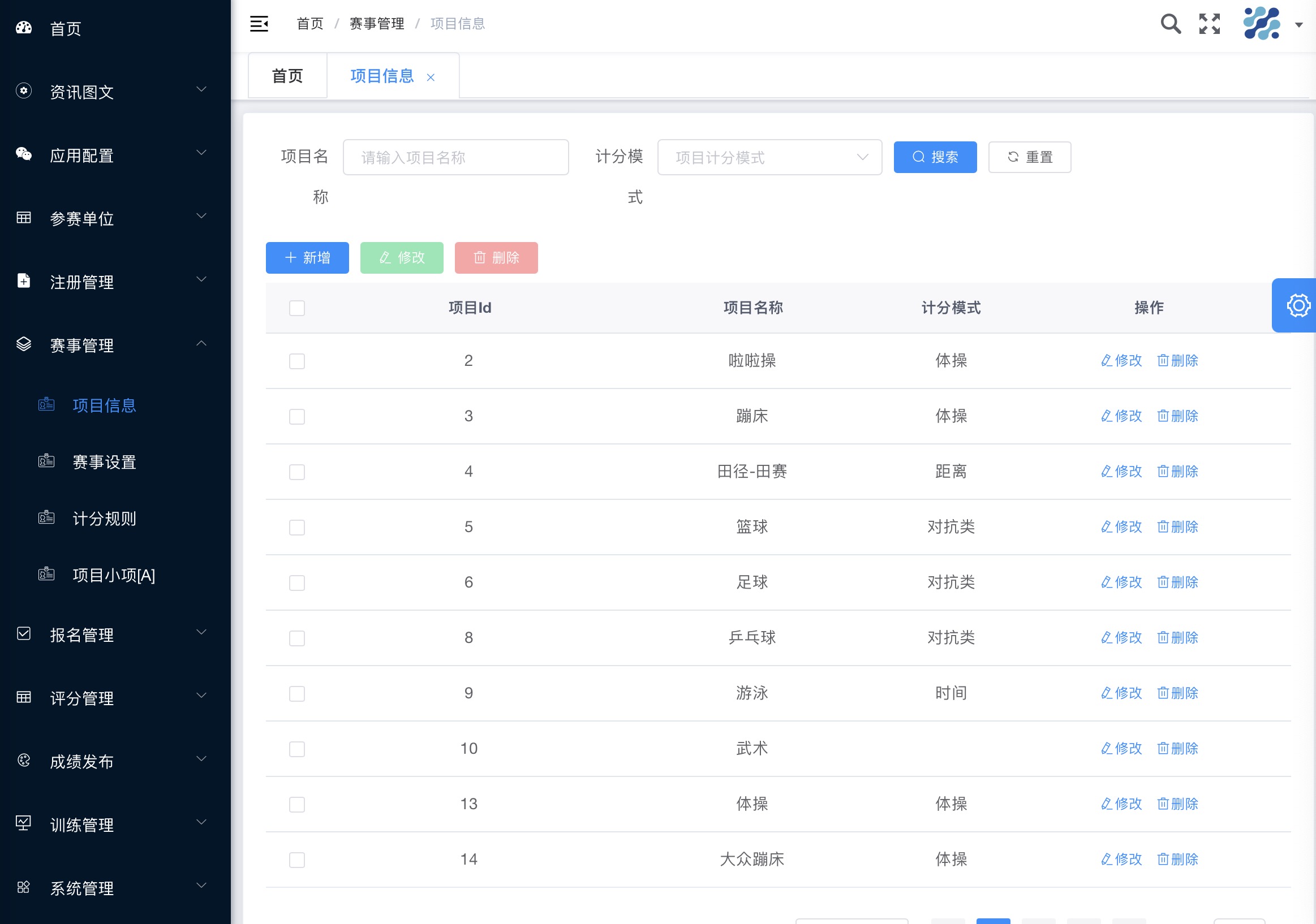This screenshot has width=1316, height=924.
Task: Expand the 报名管理 sidebar menu
Action: click(115, 634)
